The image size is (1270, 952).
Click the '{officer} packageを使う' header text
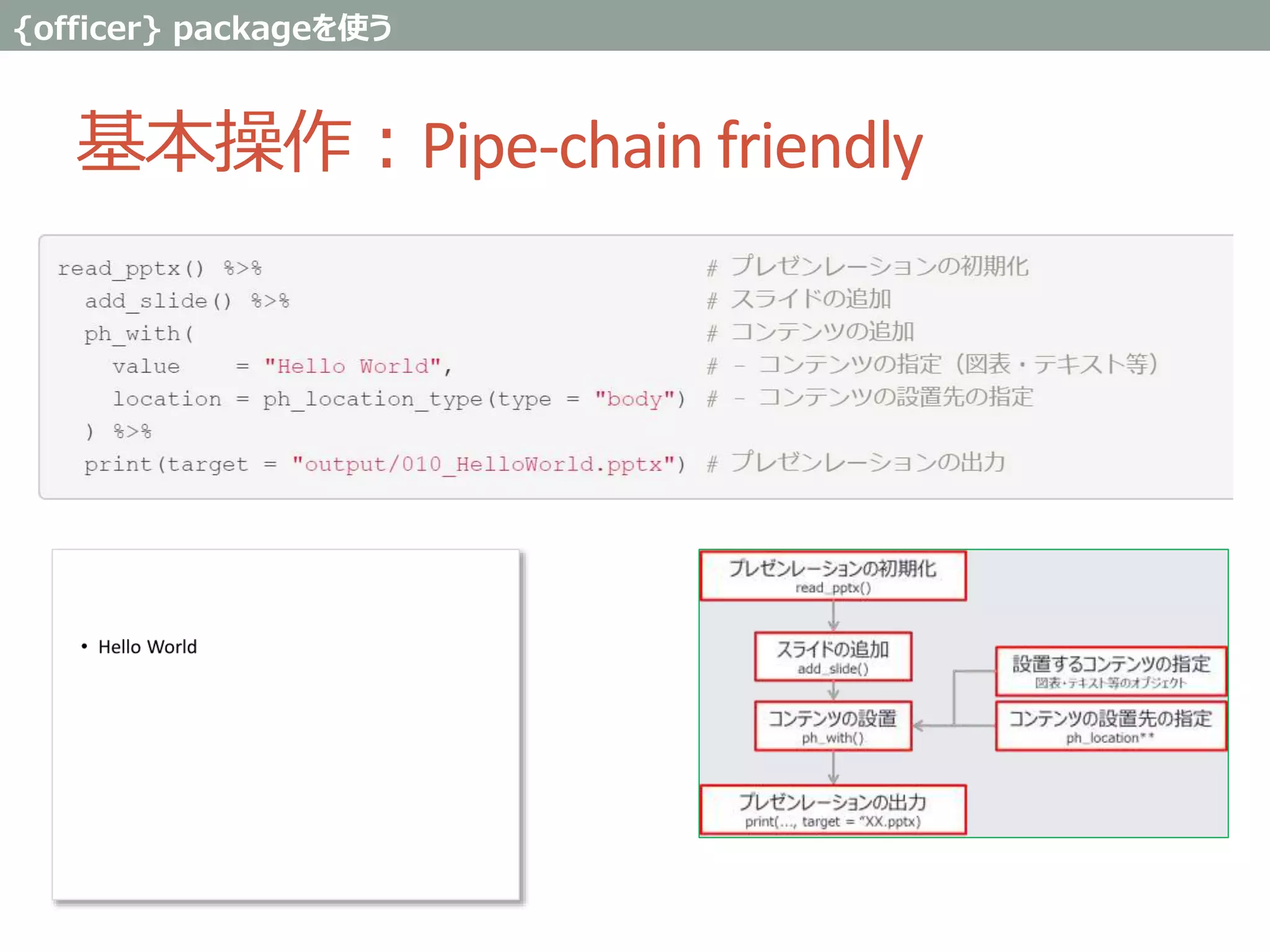pos(202,28)
